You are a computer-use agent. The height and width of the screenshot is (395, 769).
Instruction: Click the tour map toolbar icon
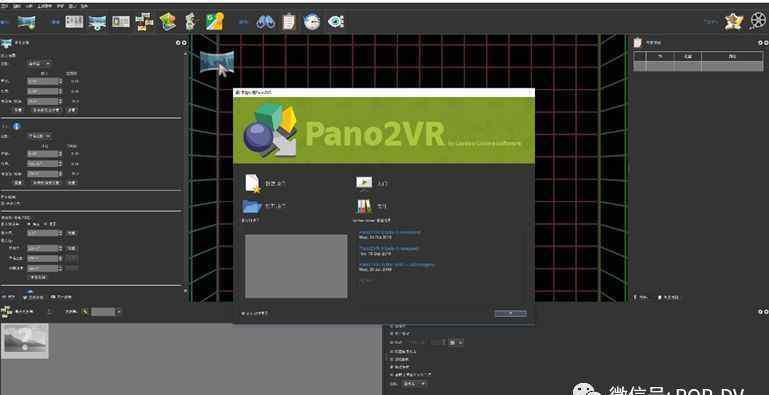click(x=168, y=22)
